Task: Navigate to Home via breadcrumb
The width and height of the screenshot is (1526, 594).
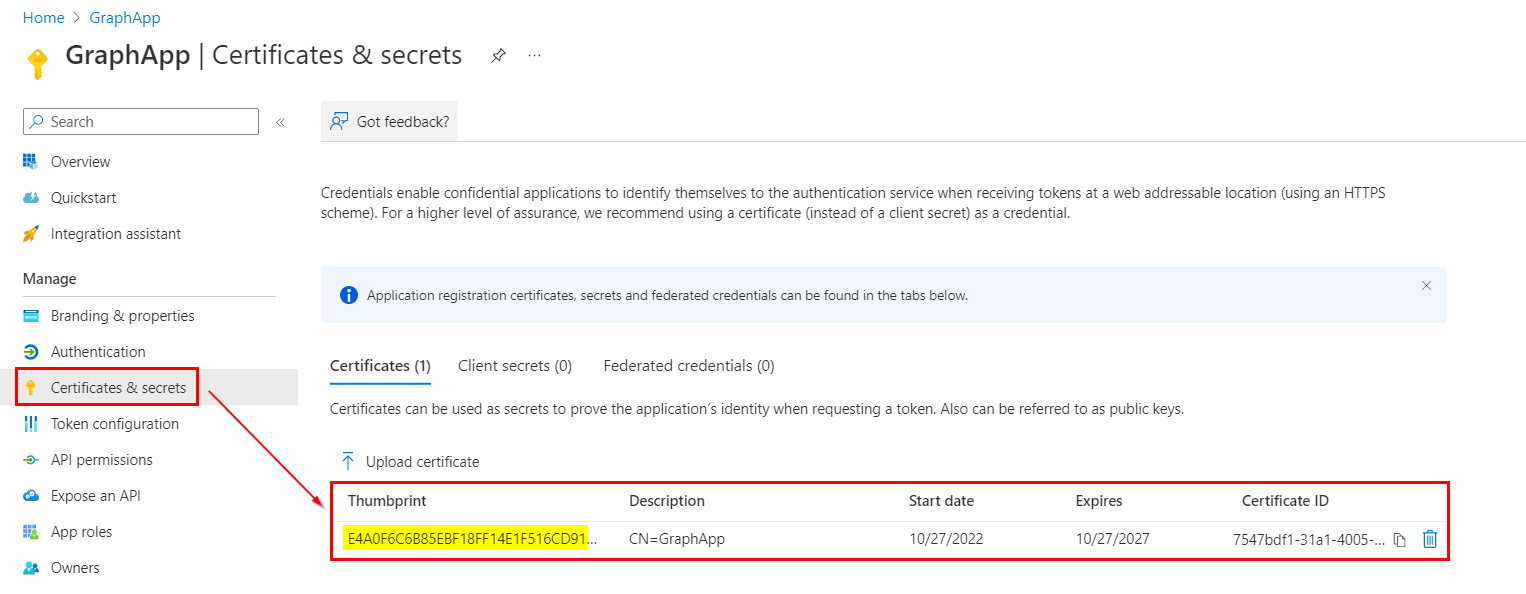Action: pyautogui.click(x=43, y=17)
